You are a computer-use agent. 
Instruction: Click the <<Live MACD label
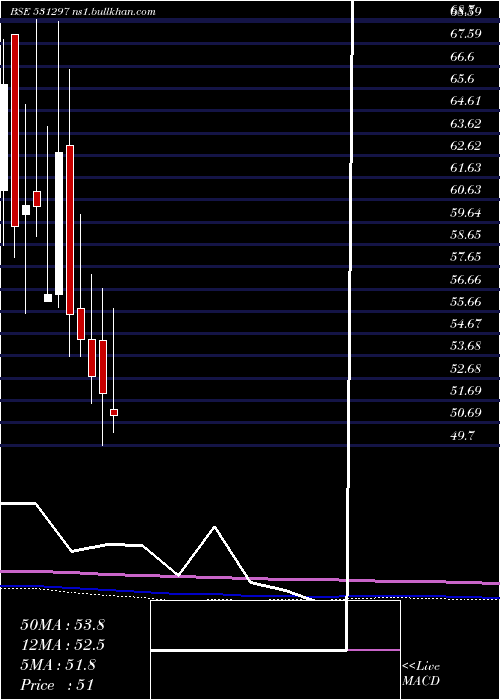pyautogui.click(x=421, y=674)
